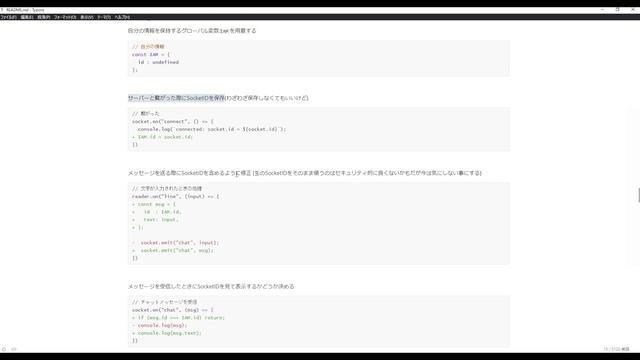The height and width of the screenshot is (360, 640).
Task: Open the ファイル (File) menu
Action: [8, 17]
